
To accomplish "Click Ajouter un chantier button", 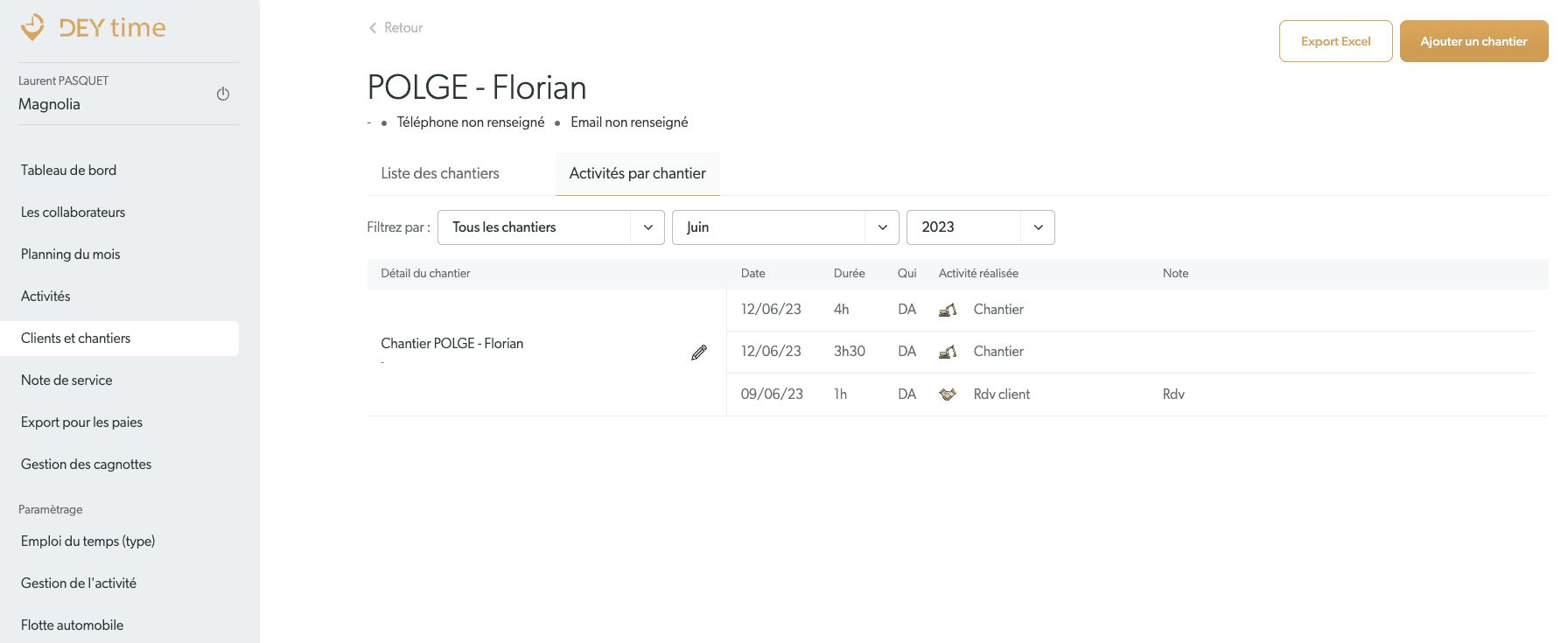I will coord(1474,41).
